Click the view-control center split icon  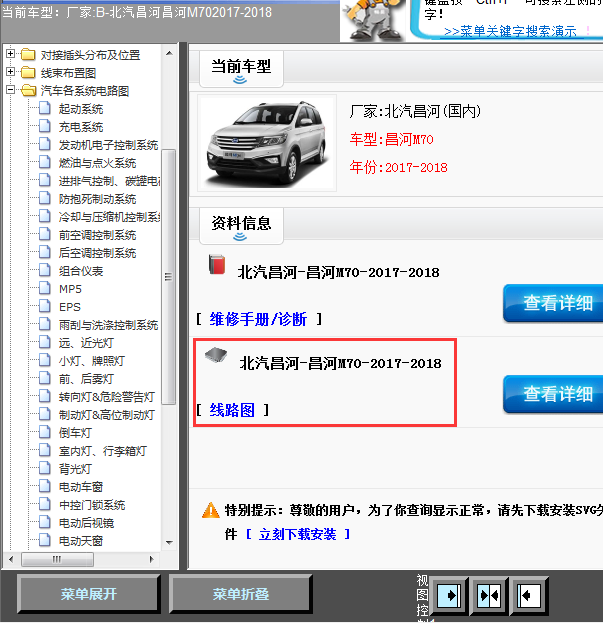(x=489, y=595)
